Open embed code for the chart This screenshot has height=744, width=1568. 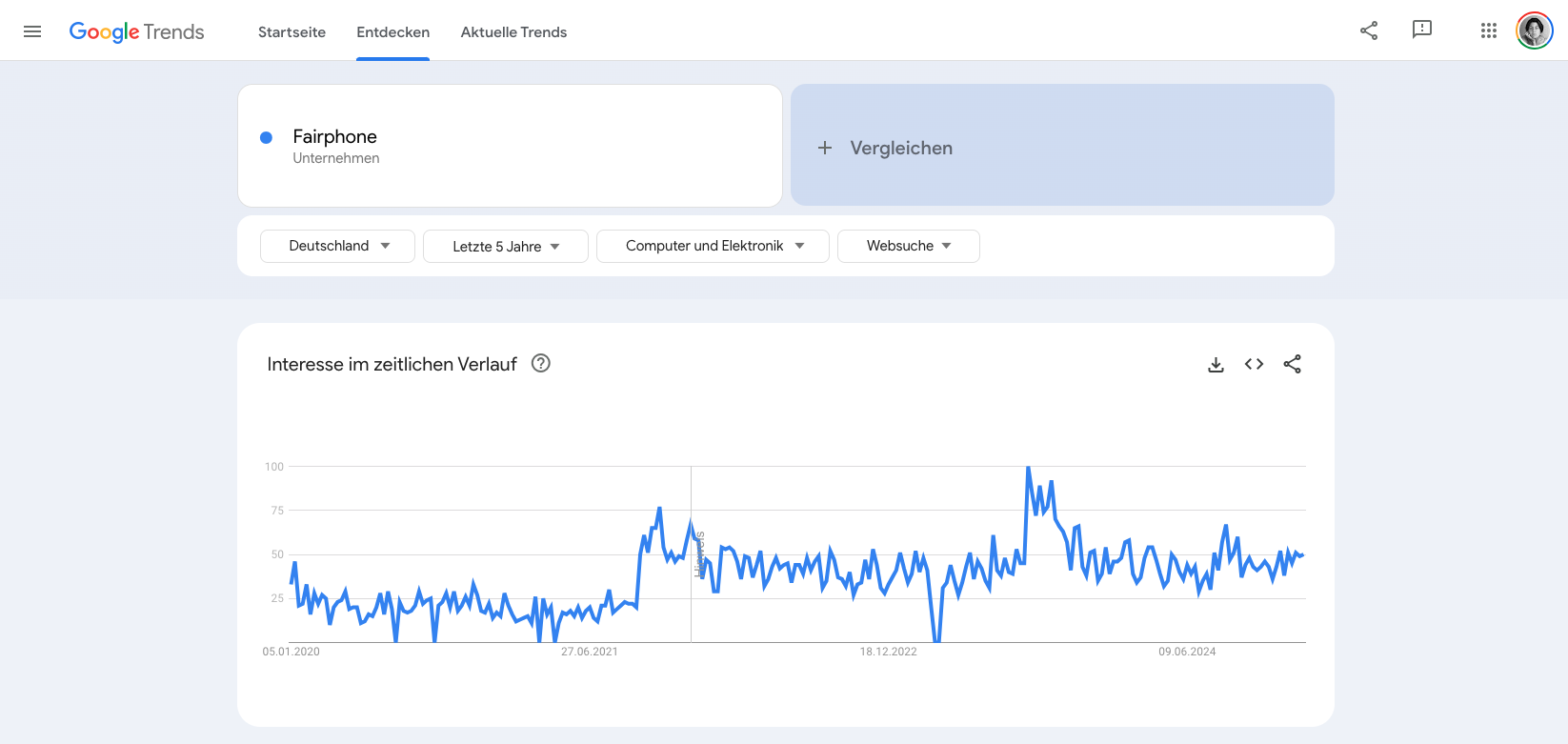pyautogui.click(x=1254, y=364)
